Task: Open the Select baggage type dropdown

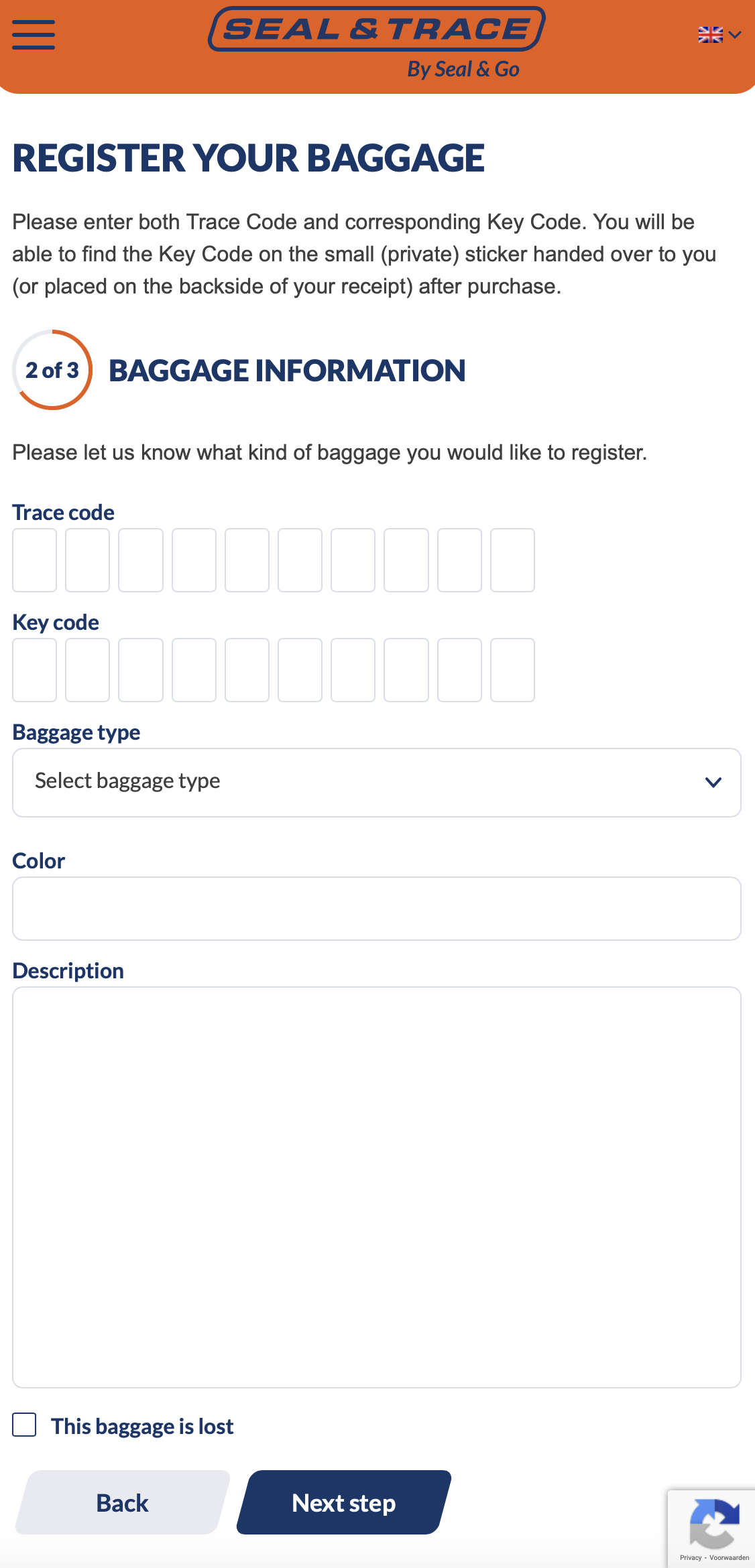Action: (x=377, y=783)
